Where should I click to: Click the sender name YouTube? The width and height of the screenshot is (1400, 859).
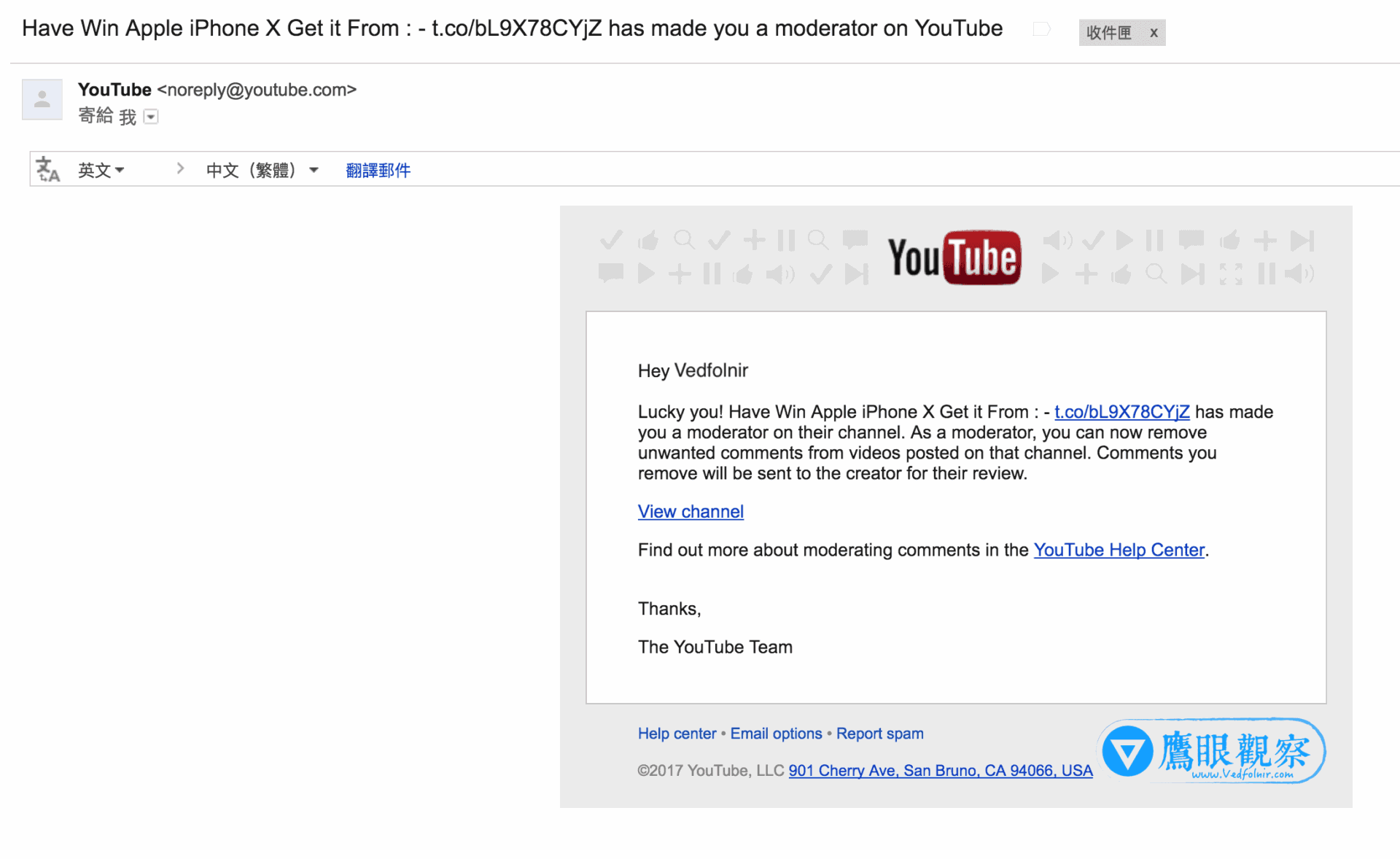[114, 90]
